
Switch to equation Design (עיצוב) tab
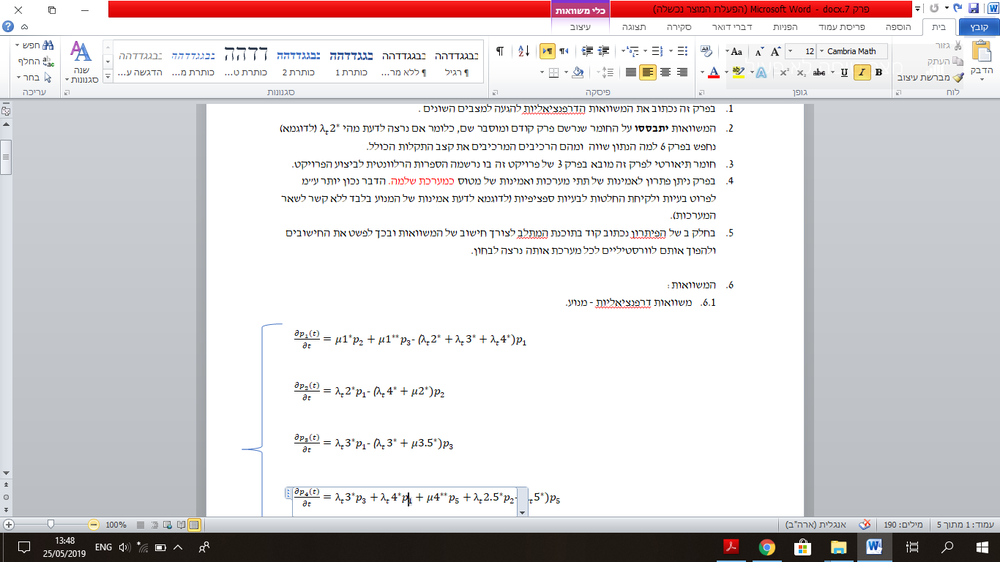coord(580,27)
